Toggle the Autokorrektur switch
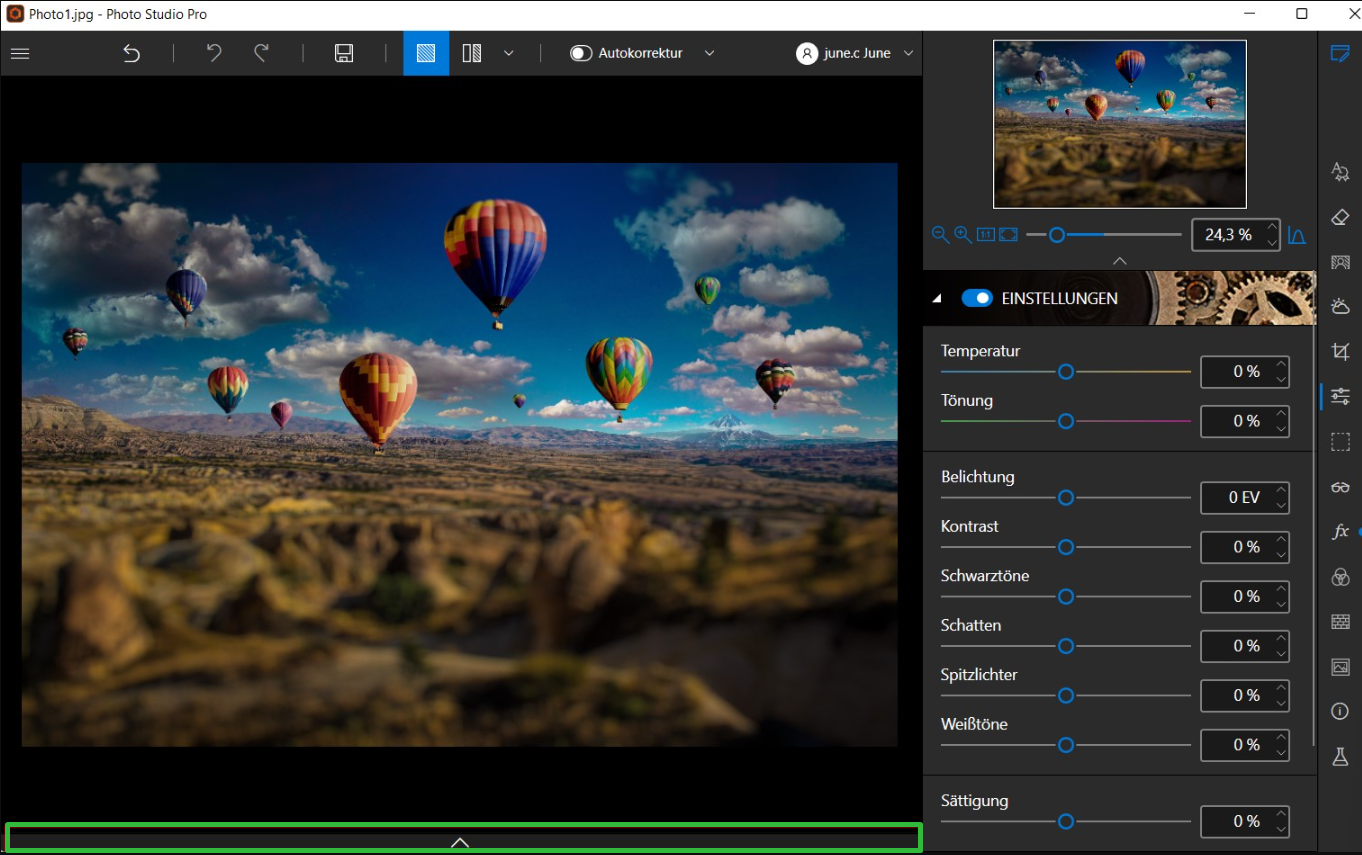The height and width of the screenshot is (855, 1362). [581, 53]
